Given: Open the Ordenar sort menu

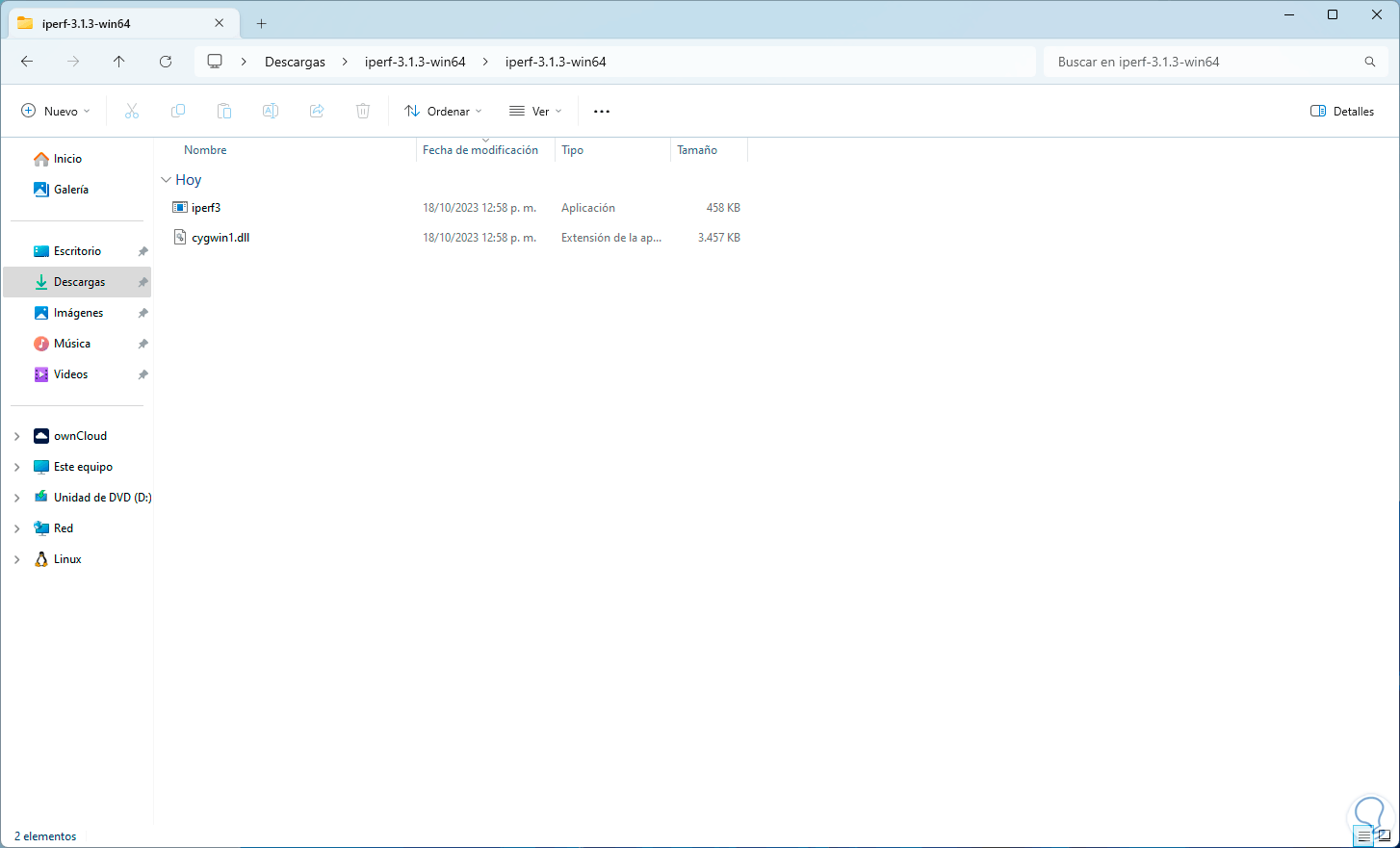Looking at the screenshot, I should point(443,111).
